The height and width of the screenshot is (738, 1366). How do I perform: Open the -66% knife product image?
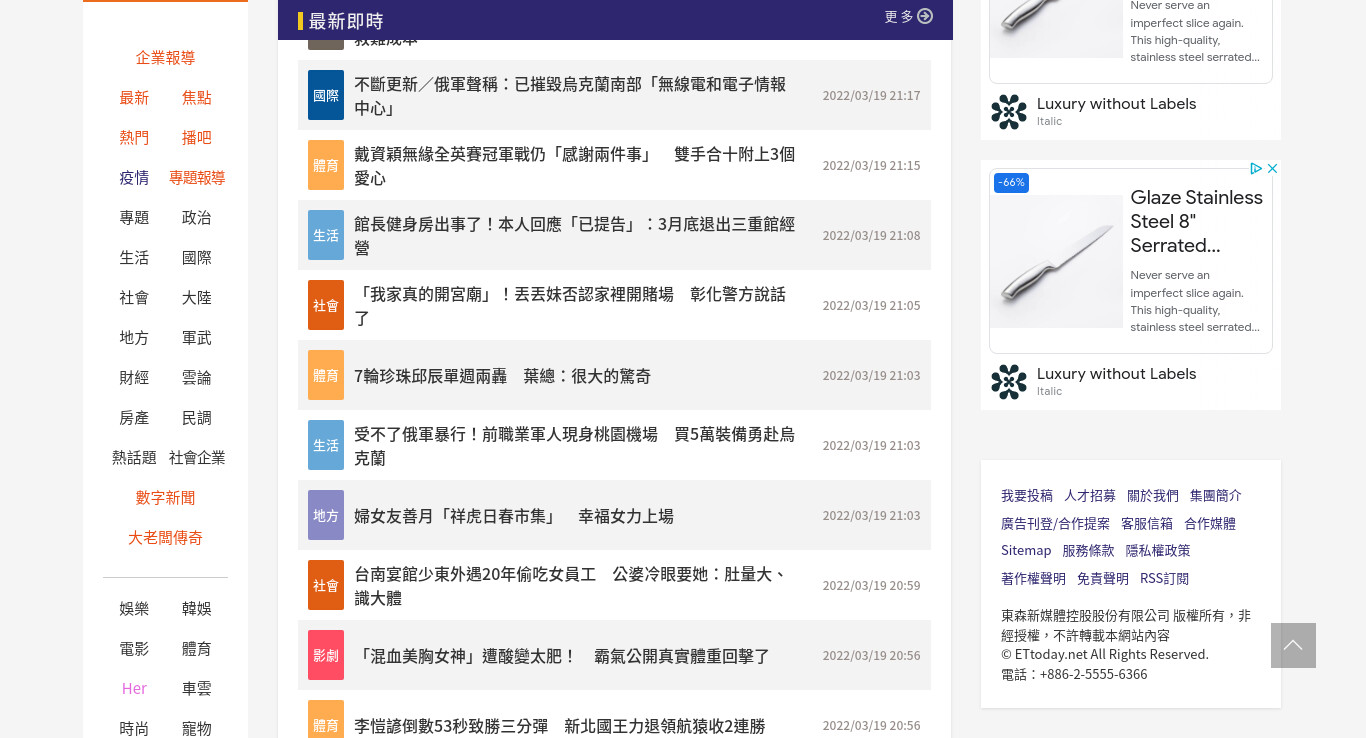(1056, 261)
